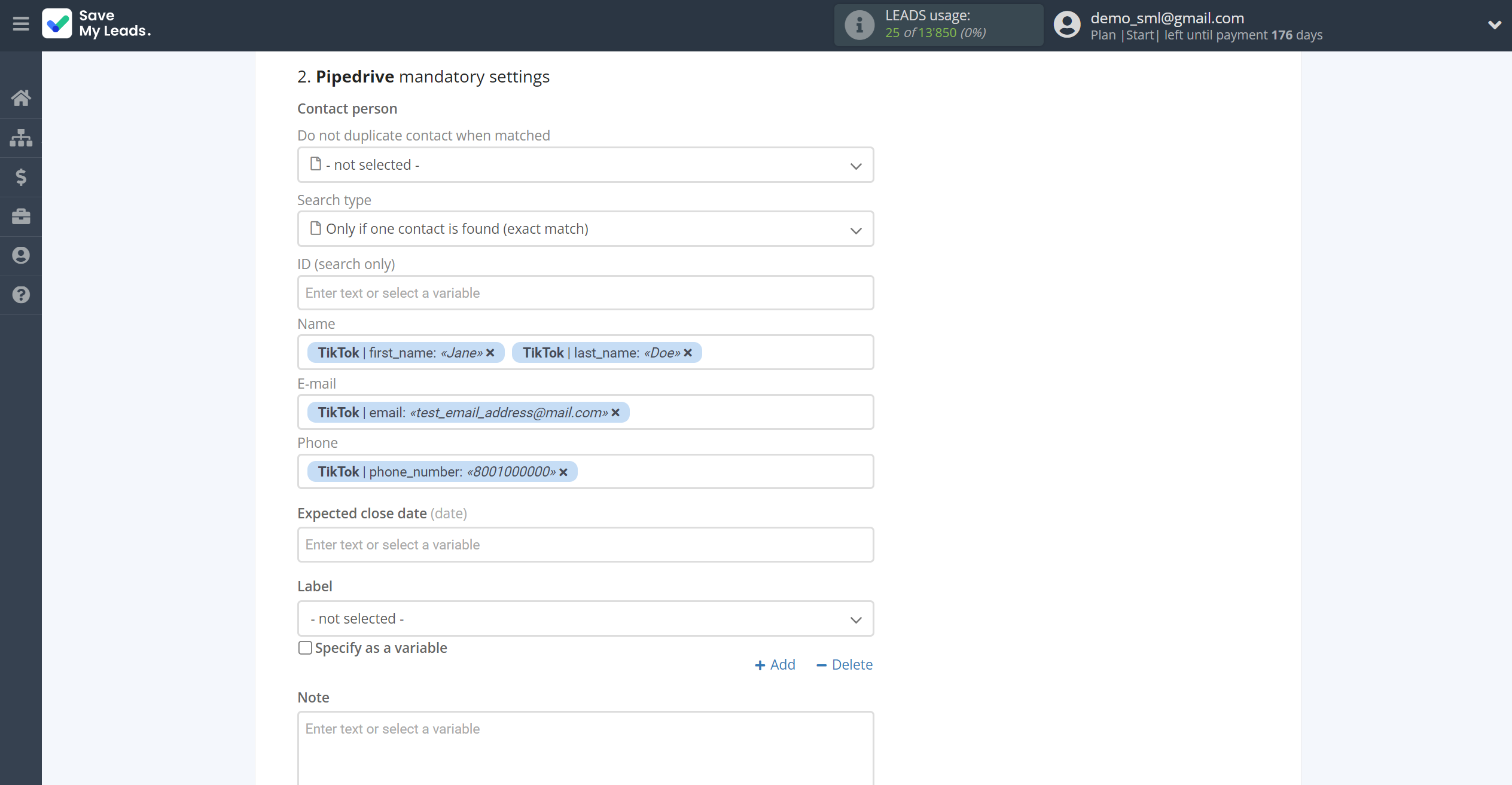Screen dimensions: 1512x785
Task: Check 'Specify as a variable'
Action: click(x=305, y=648)
